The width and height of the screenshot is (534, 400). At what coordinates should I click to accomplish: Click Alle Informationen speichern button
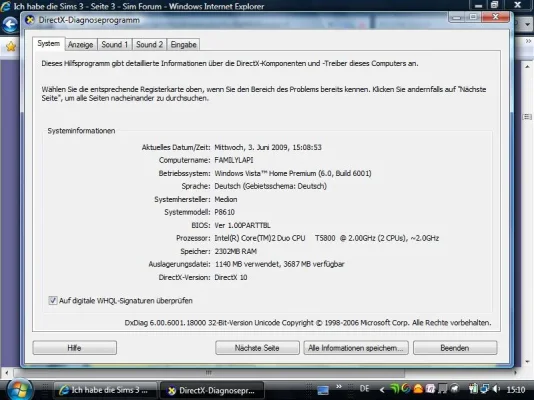[356, 348]
